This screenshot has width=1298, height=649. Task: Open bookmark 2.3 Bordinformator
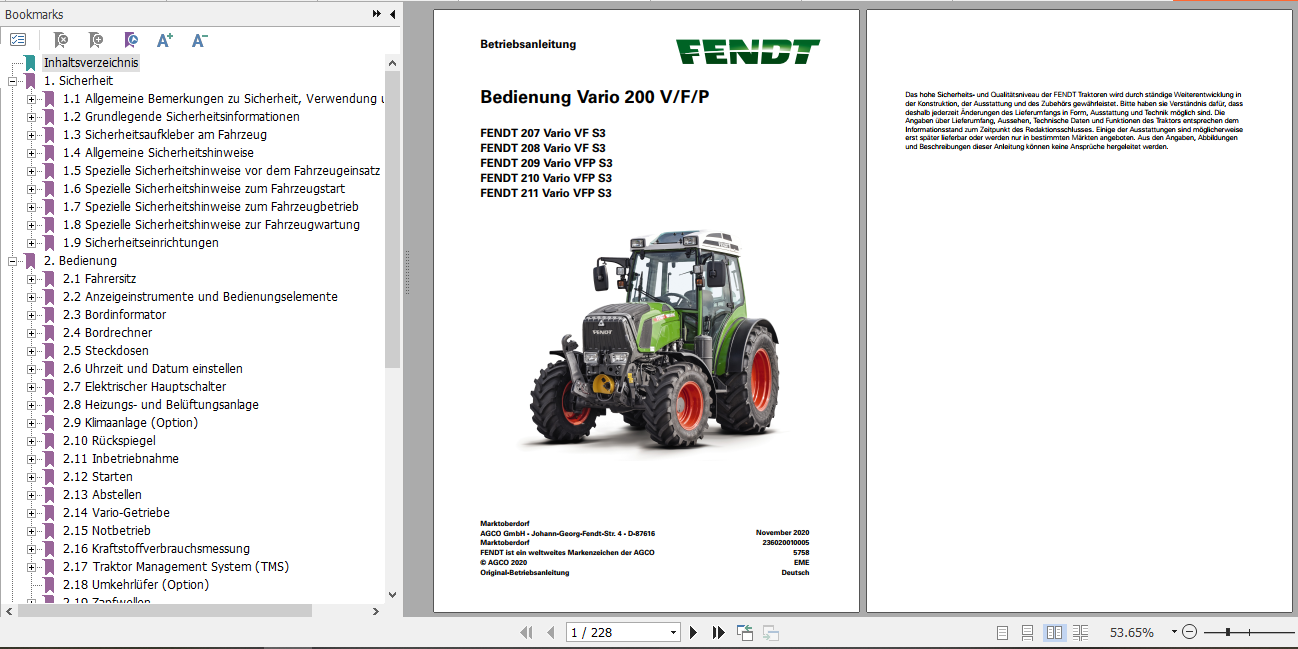114,315
